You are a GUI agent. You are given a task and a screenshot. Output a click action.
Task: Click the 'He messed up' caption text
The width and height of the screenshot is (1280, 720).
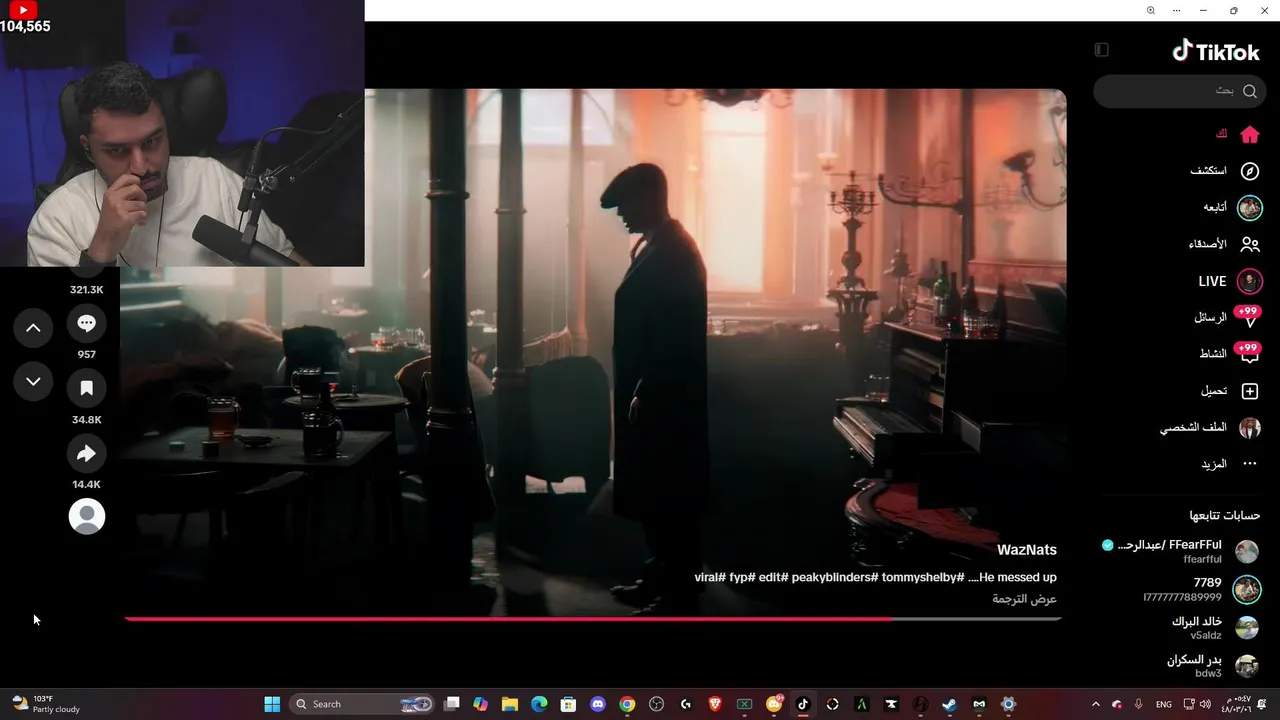(x=1018, y=578)
